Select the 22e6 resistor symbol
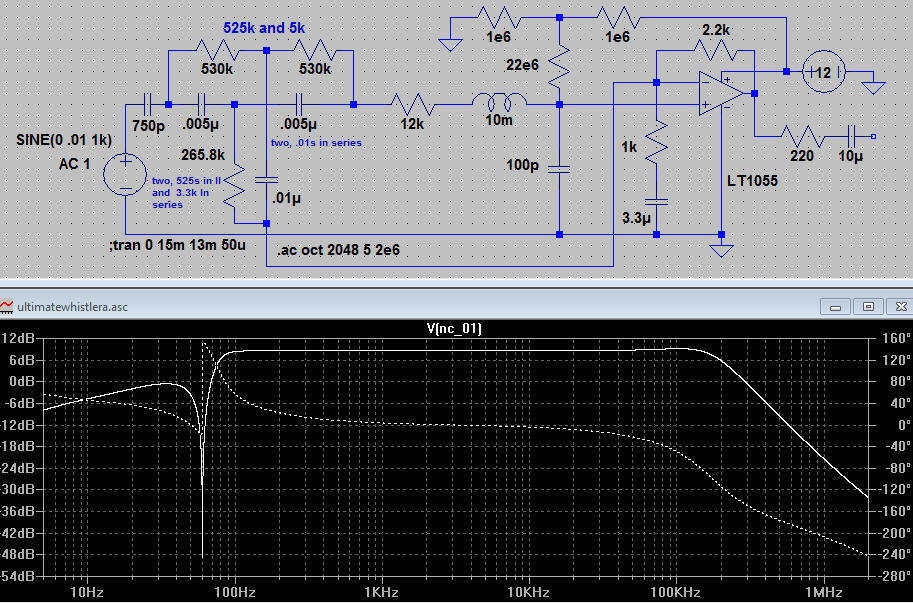The width and height of the screenshot is (913, 603). [x=559, y=67]
